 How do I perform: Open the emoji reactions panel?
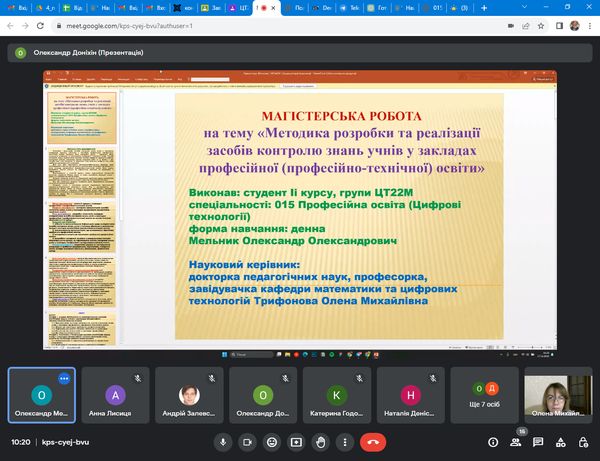pyautogui.click(x=271, y=441)
